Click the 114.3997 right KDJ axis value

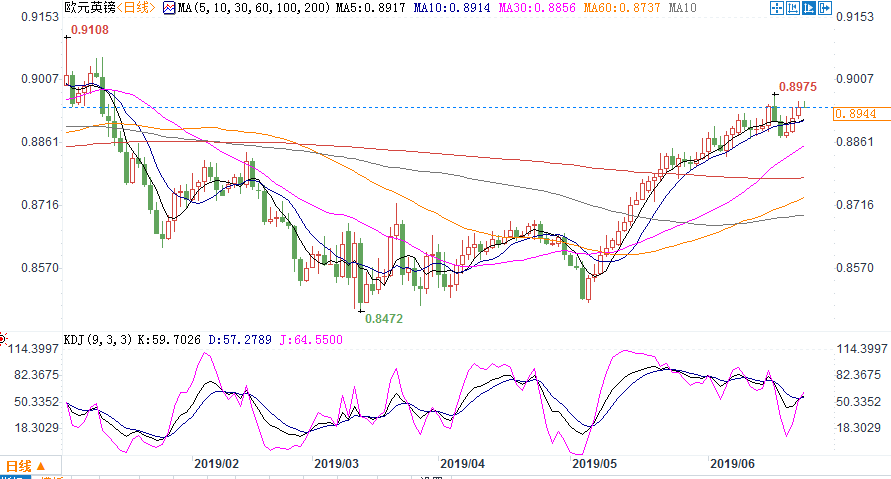point(861,349)
